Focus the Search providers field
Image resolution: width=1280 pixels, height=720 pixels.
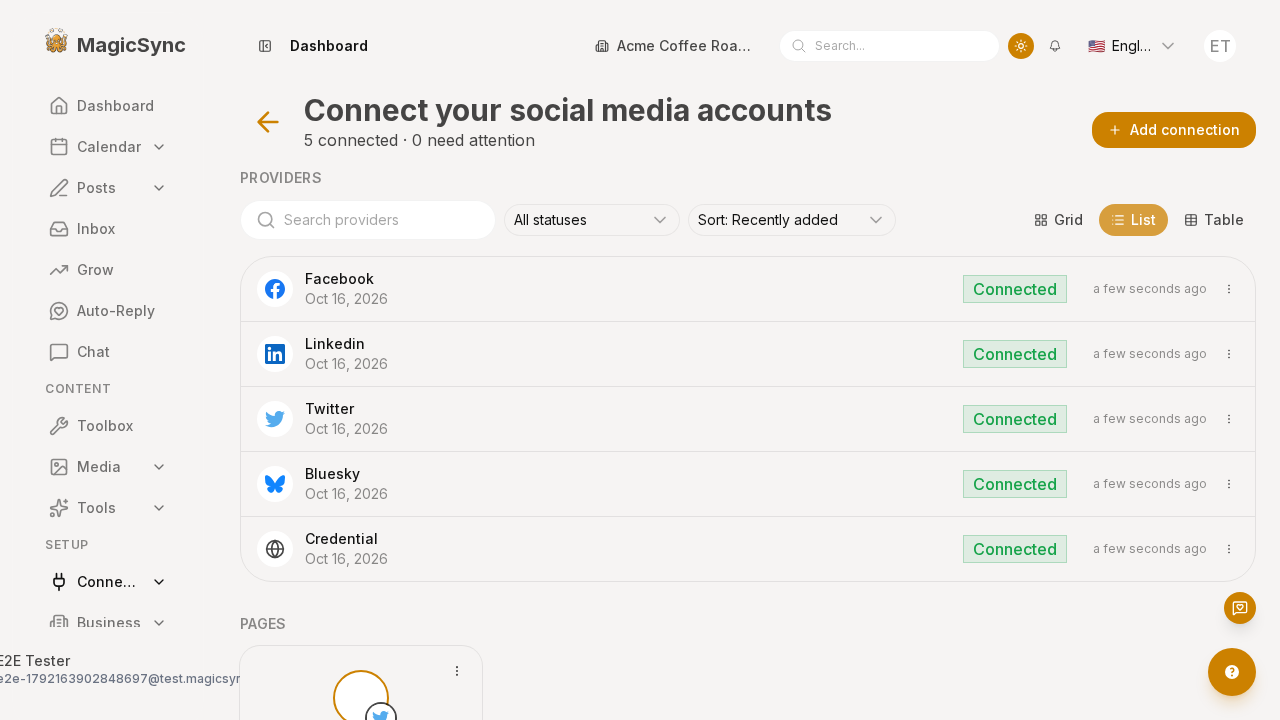pos(368,220)
